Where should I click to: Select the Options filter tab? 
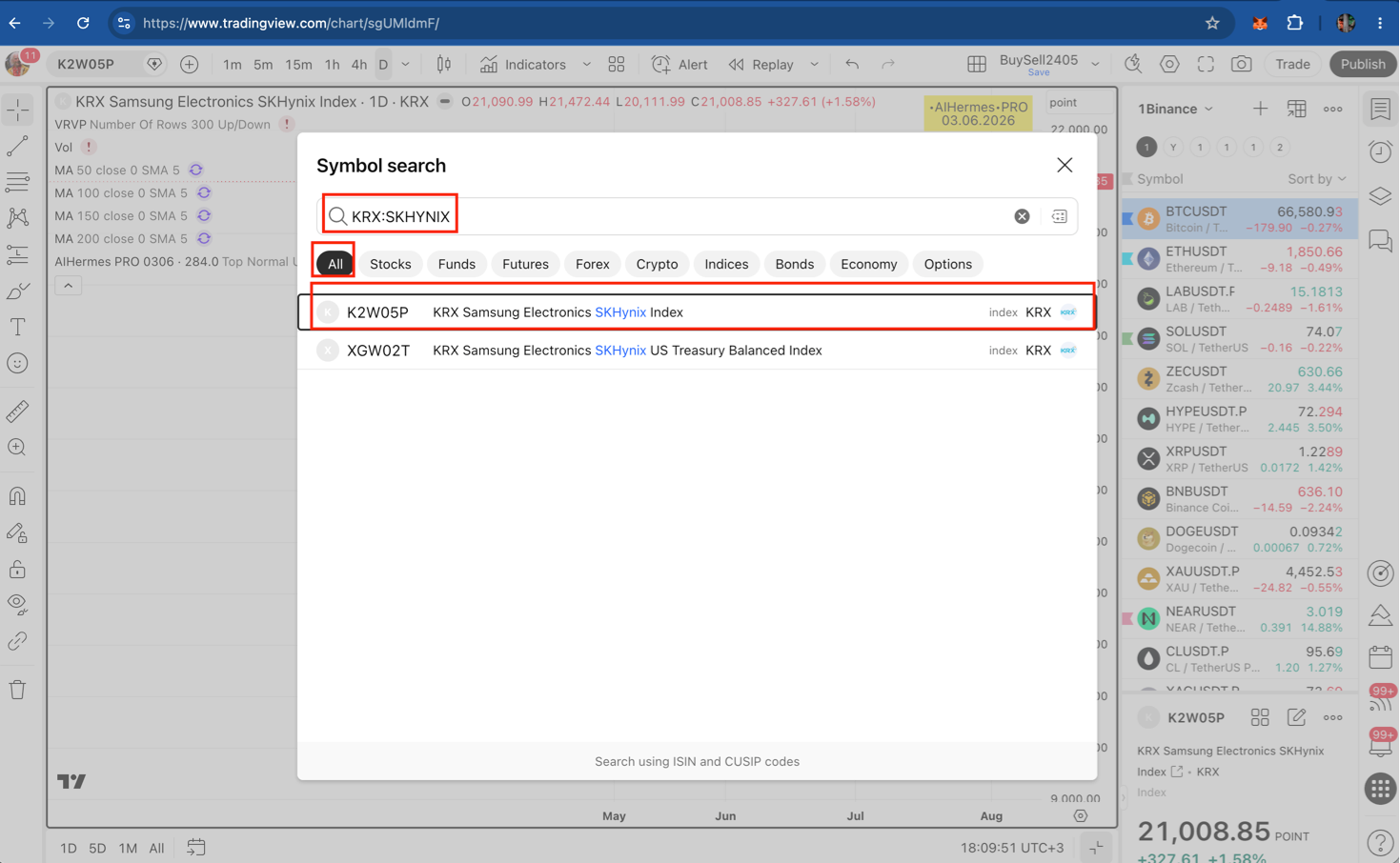point(947,264)
